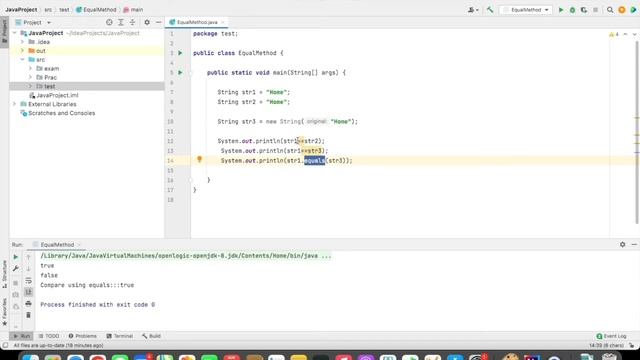The height and width of the screenshot is (360, 640).
Task: Run with coverage from the top toolbar
Action: [584, 10]
